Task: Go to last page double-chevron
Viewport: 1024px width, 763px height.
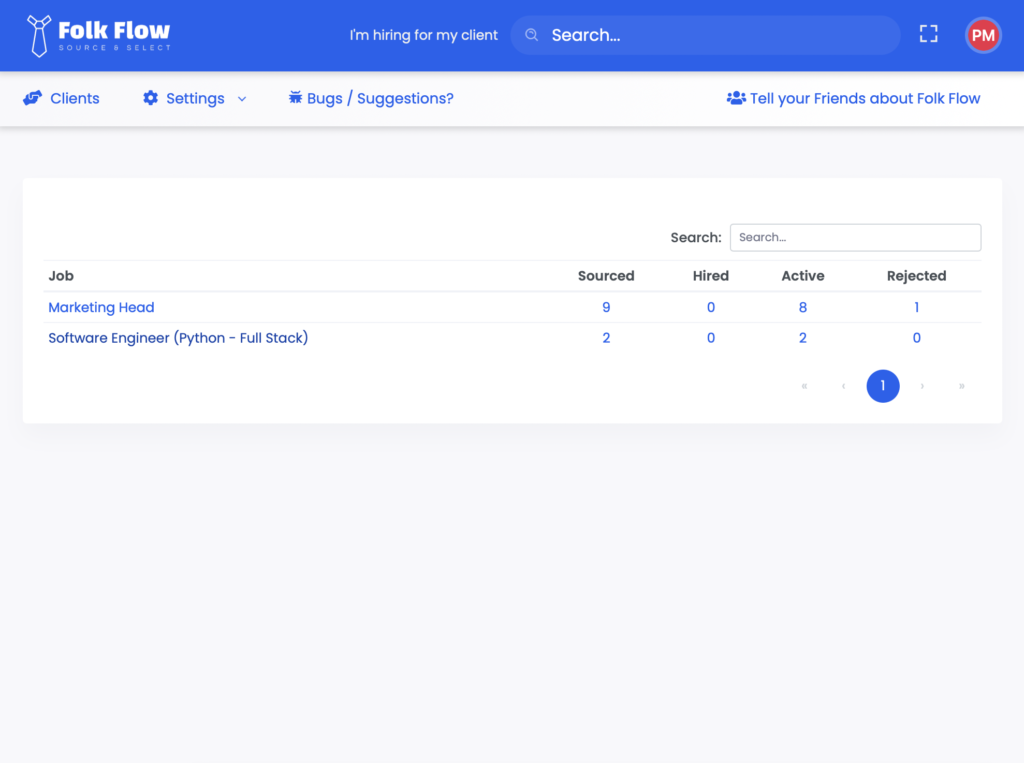Action: [961, 386]
